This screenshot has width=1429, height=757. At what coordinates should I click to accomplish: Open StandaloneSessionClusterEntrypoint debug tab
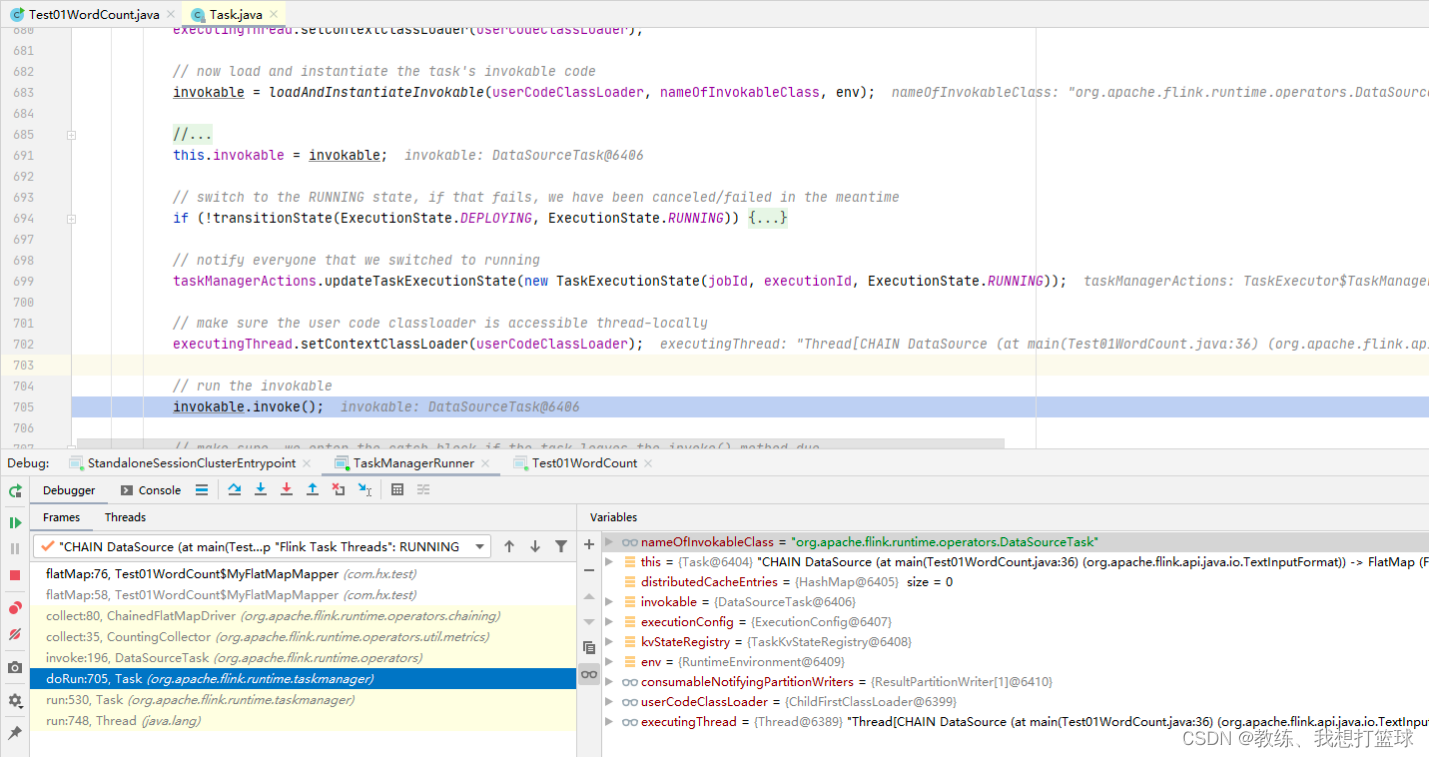point(192,463)
